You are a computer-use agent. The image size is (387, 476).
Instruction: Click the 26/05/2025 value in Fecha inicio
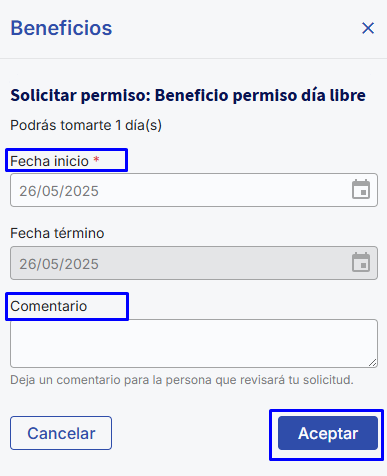click(x=59, y=191)
